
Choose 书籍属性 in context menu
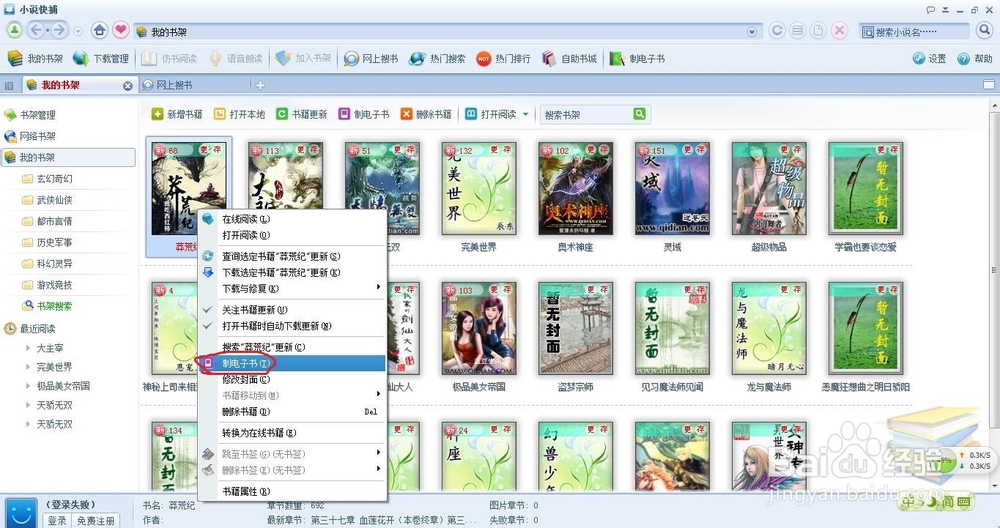tap(293, 492)
